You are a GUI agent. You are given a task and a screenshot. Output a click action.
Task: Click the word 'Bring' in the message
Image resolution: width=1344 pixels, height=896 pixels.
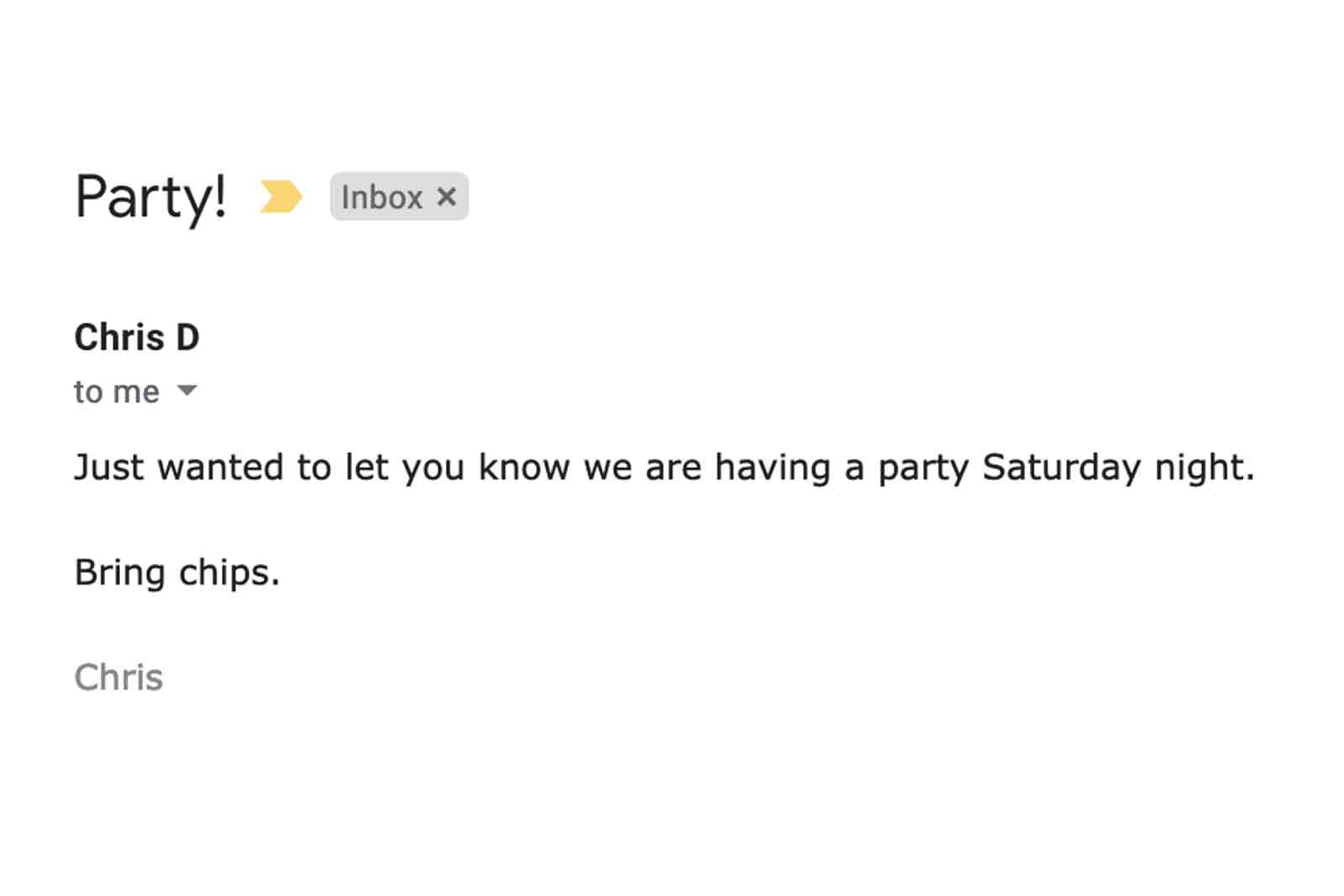(119, 574)
